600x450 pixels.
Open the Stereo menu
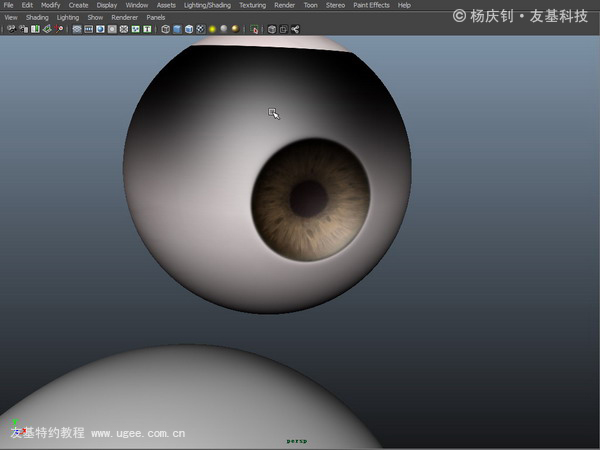pos(335,5)
